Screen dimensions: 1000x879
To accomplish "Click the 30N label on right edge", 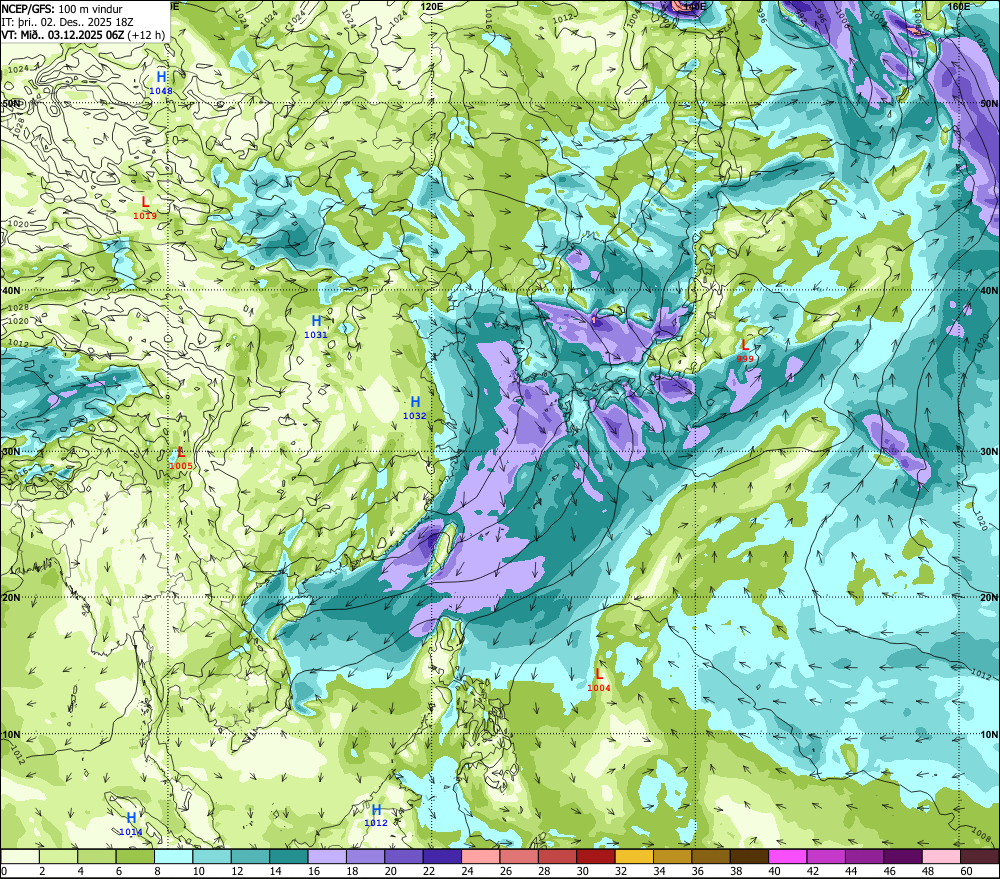I will [989, 452].
